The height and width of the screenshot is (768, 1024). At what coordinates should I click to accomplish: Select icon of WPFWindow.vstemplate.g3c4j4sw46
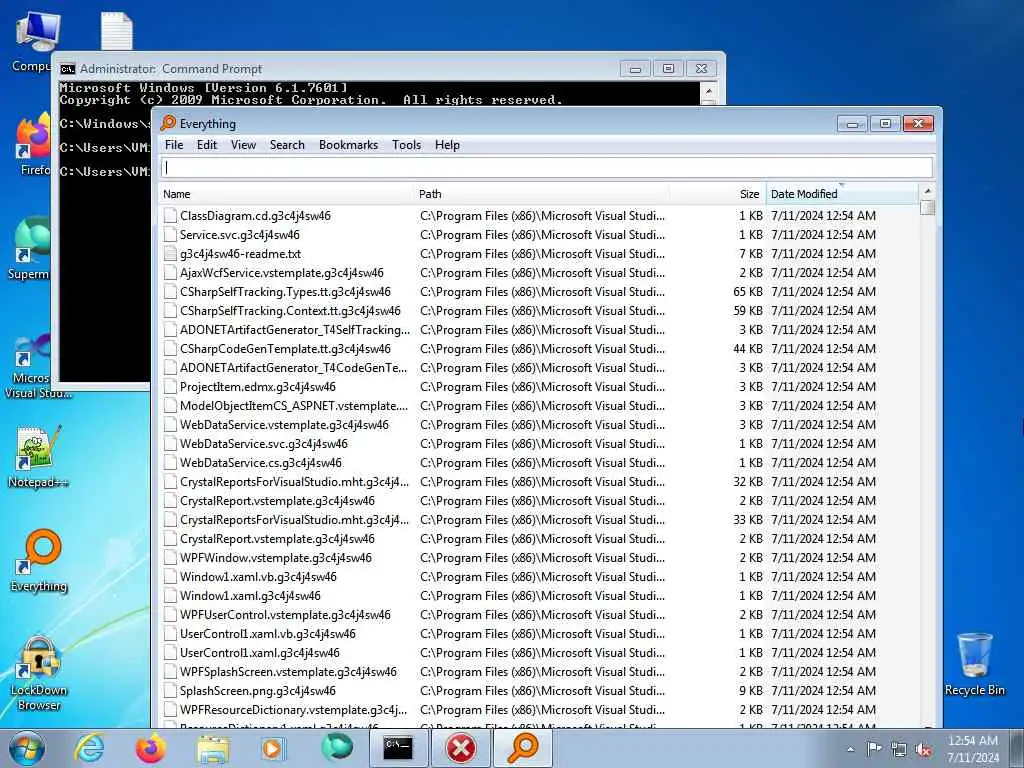(170, 558)
